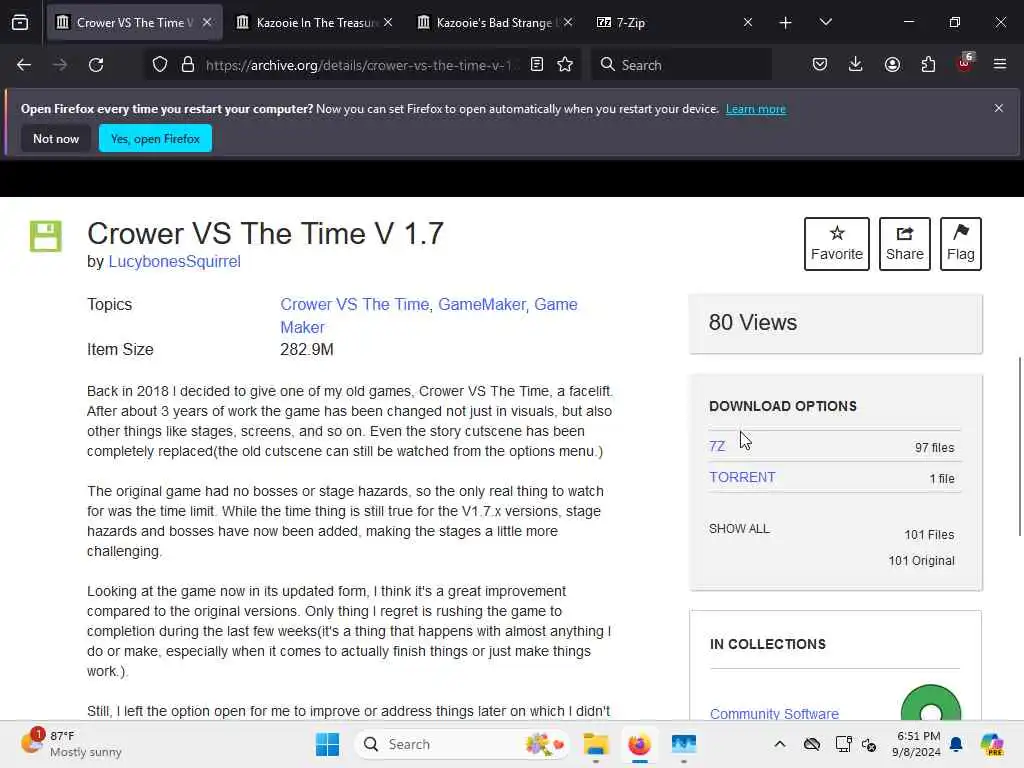Screen dimensions: 1024x768
Task: Open the Windows Start menu
Action: click(327, 744)
